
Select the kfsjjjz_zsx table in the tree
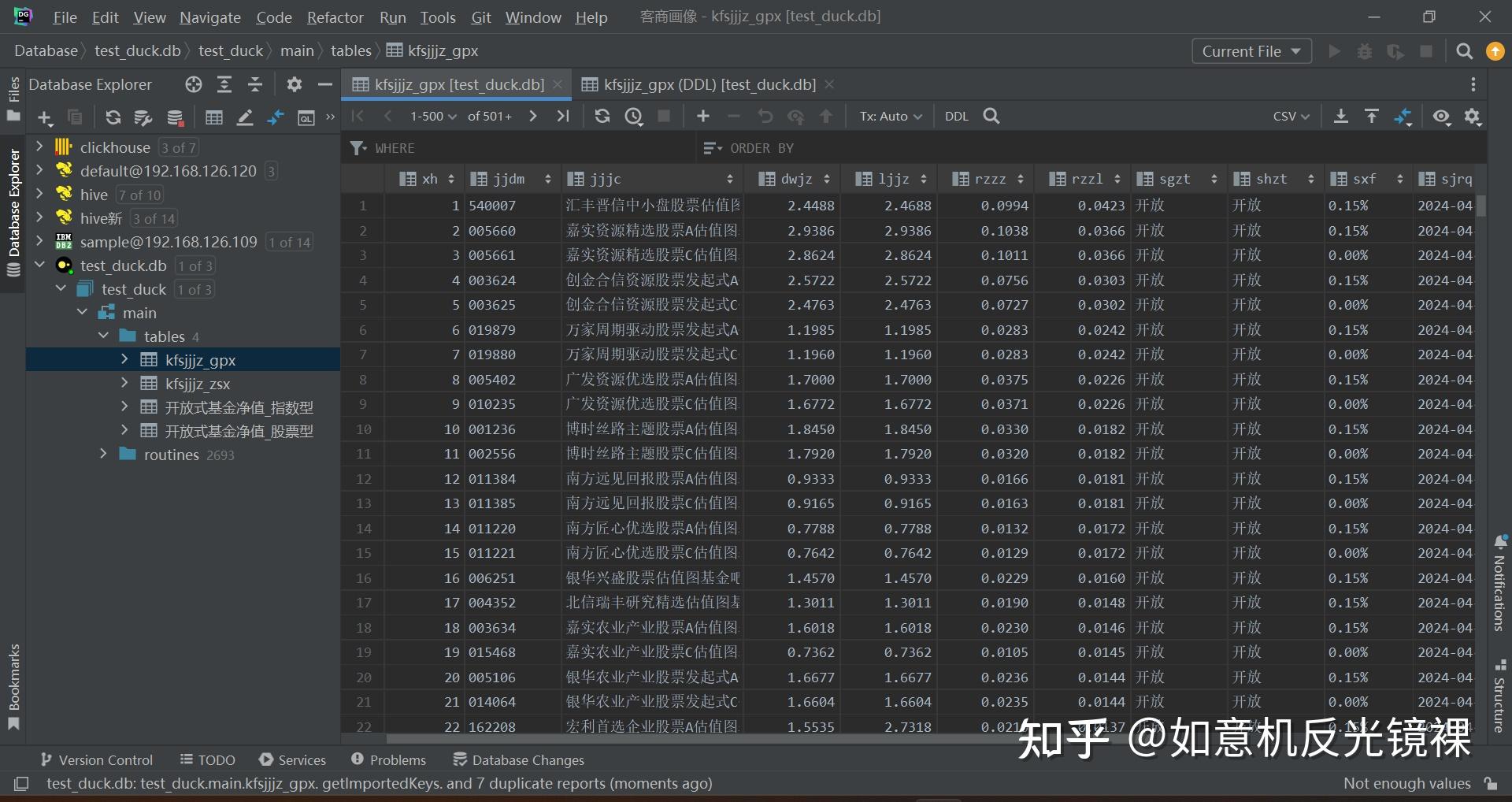[x=198, y=384]
